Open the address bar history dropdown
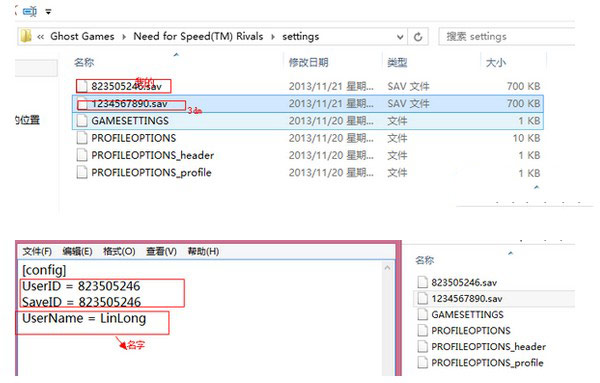This screenshot has height=383, width=600. coord(400,37)
